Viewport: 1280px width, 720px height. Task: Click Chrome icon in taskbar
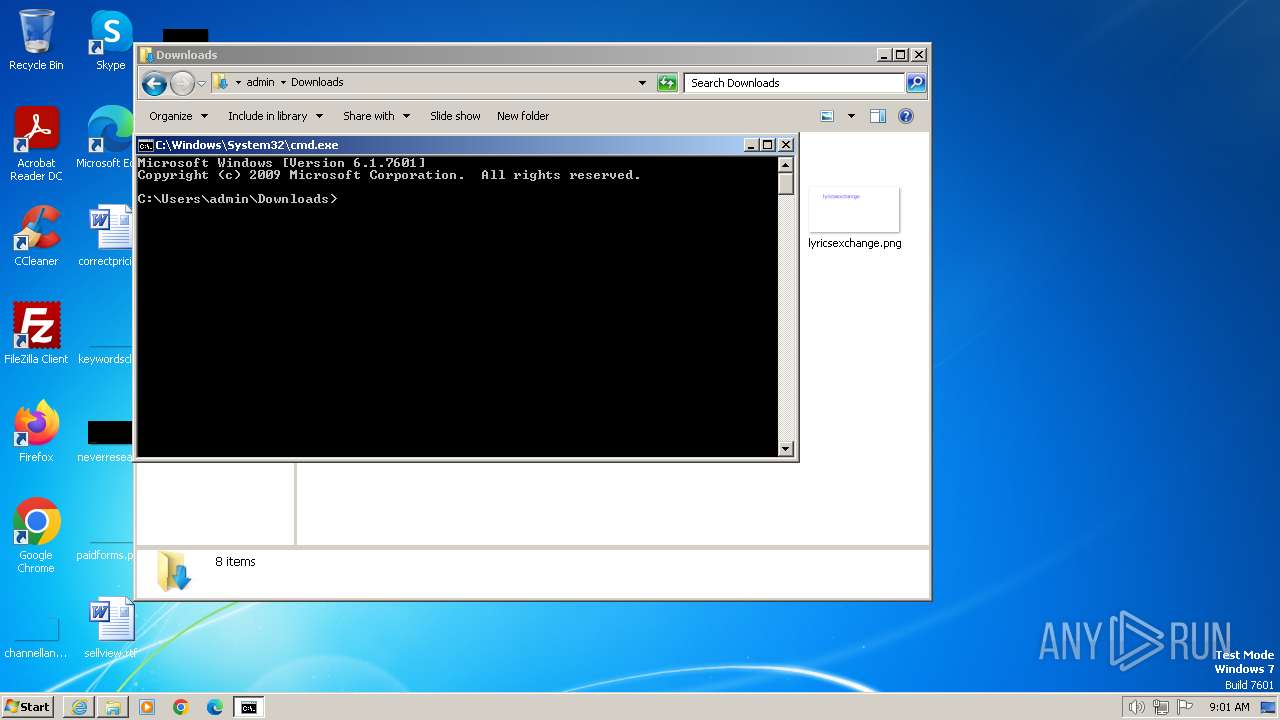coord(181,707)
